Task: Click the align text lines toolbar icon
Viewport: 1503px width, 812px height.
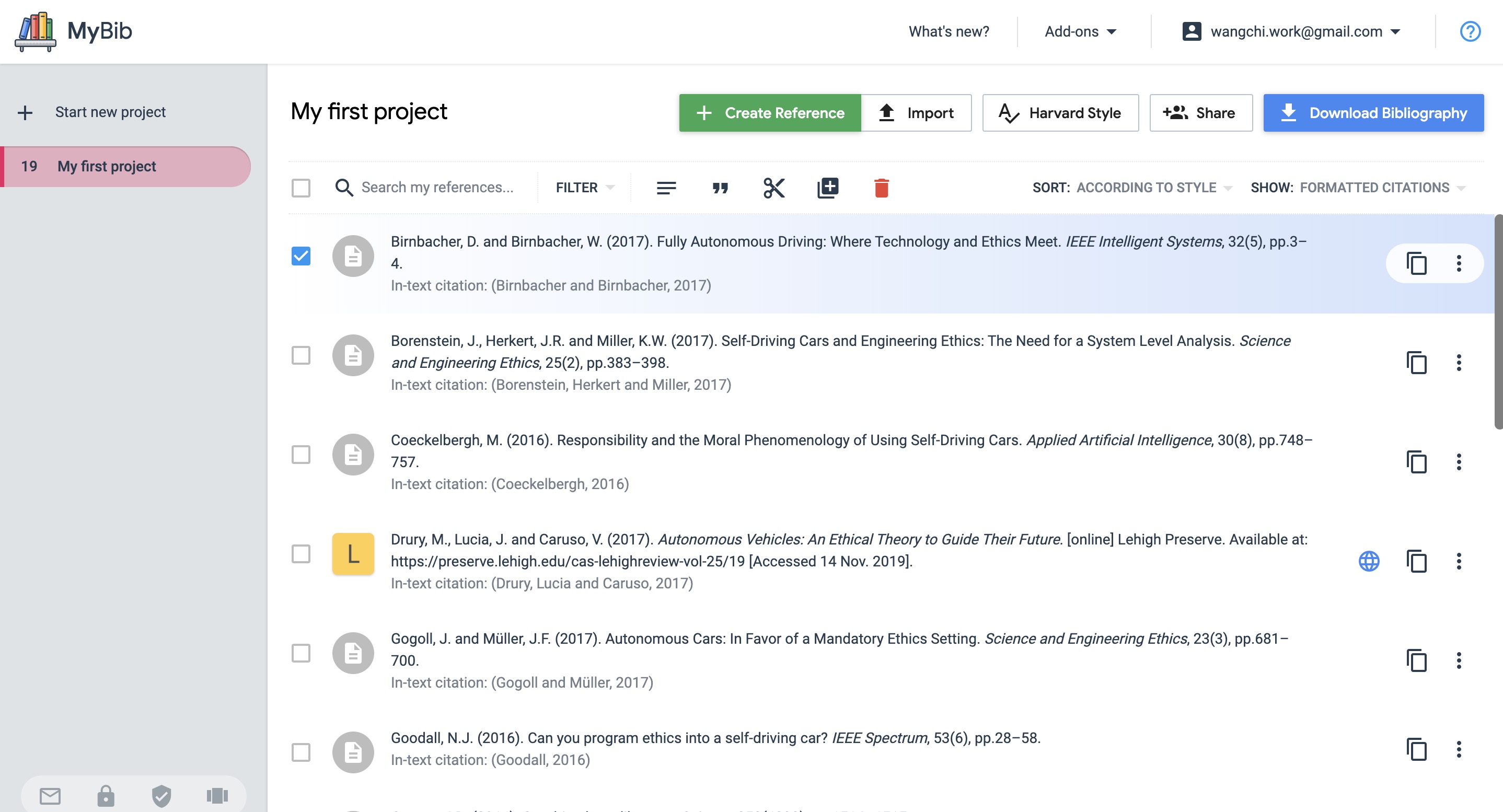Action: [x=666, y=188]
